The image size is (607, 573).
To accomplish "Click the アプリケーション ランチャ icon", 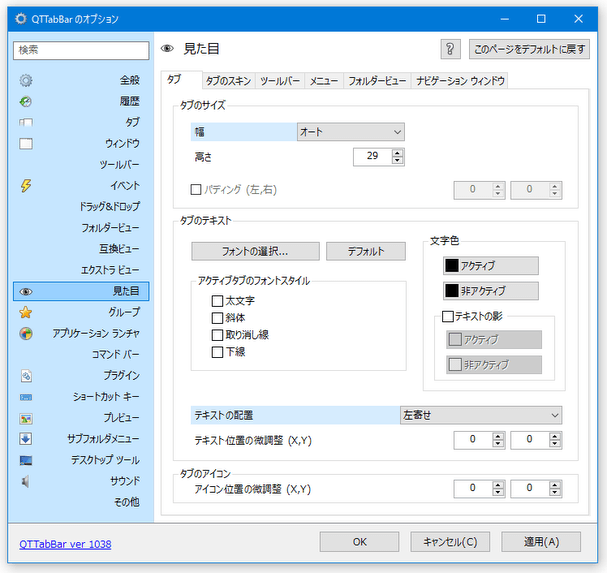I will click(x=26, y=333).
